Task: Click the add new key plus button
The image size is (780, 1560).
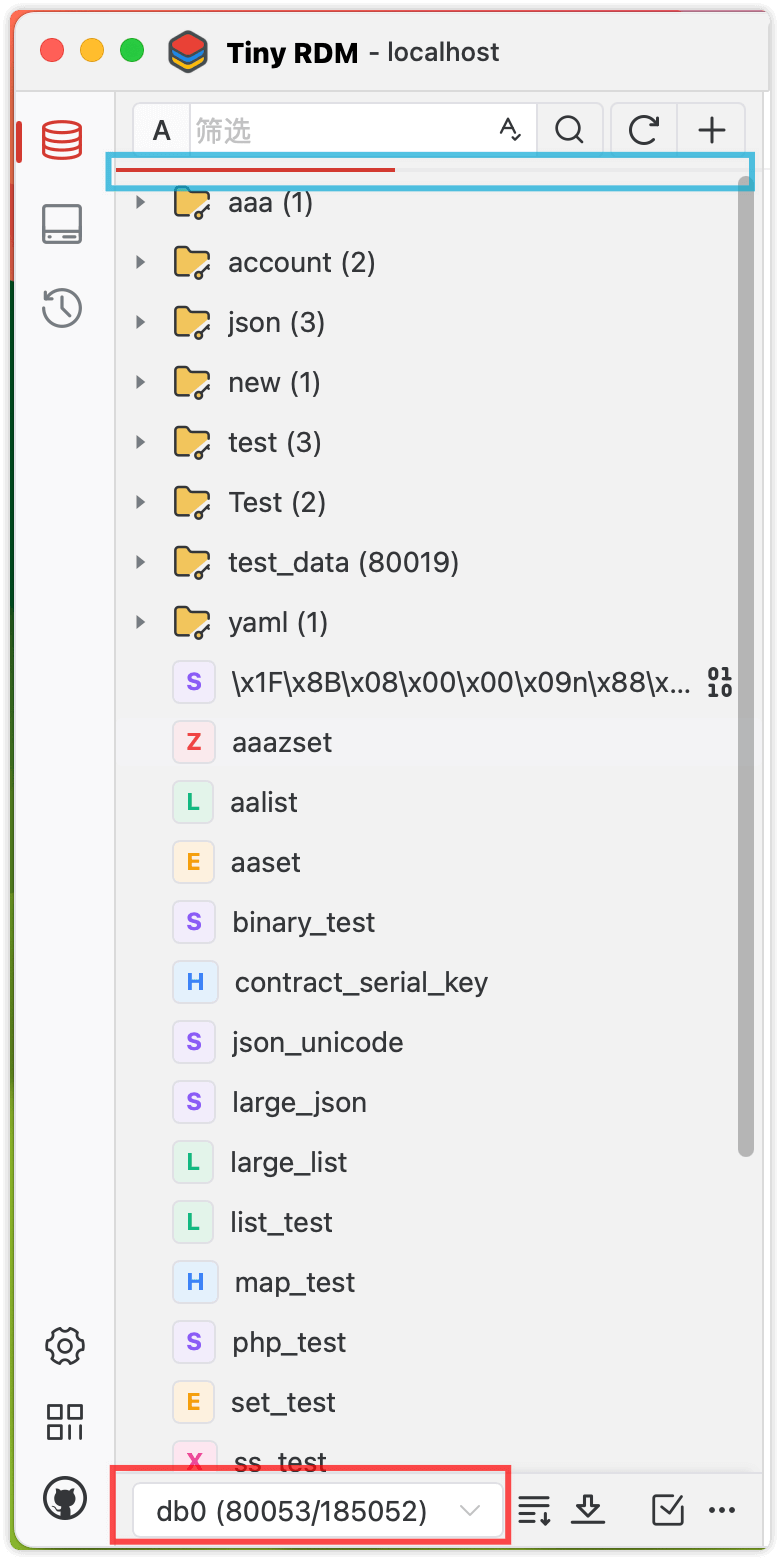Action: [711, 128]
